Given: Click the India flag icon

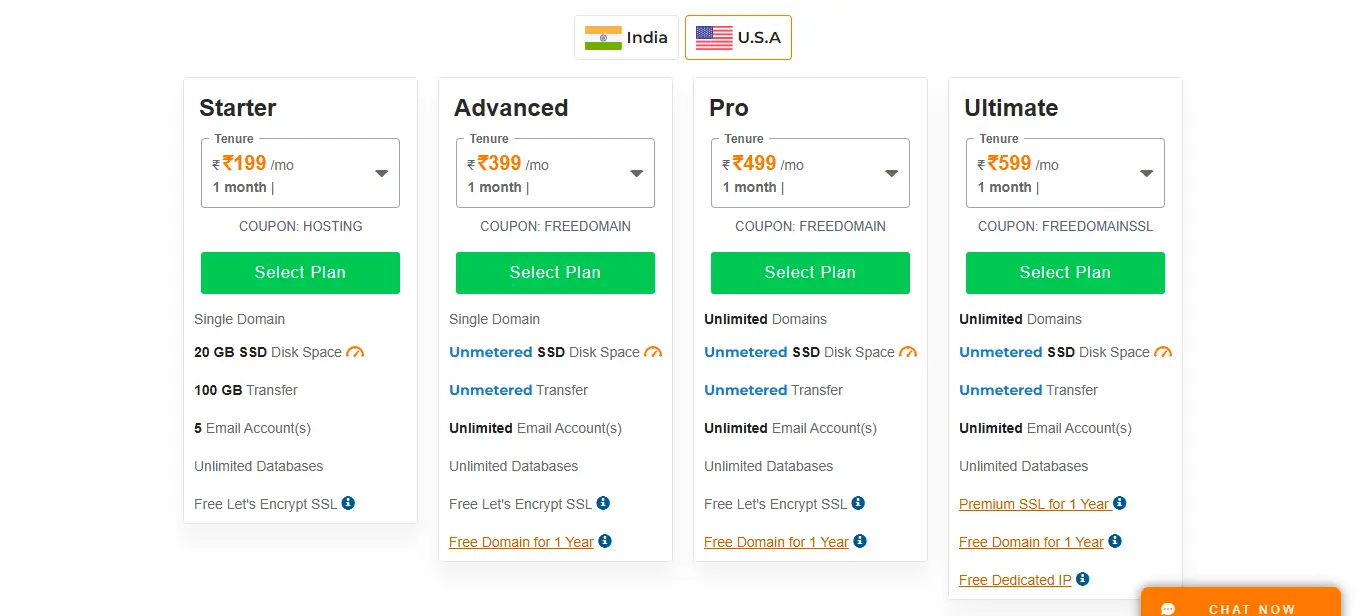Looking at the screenshot, I should point(601,36).
